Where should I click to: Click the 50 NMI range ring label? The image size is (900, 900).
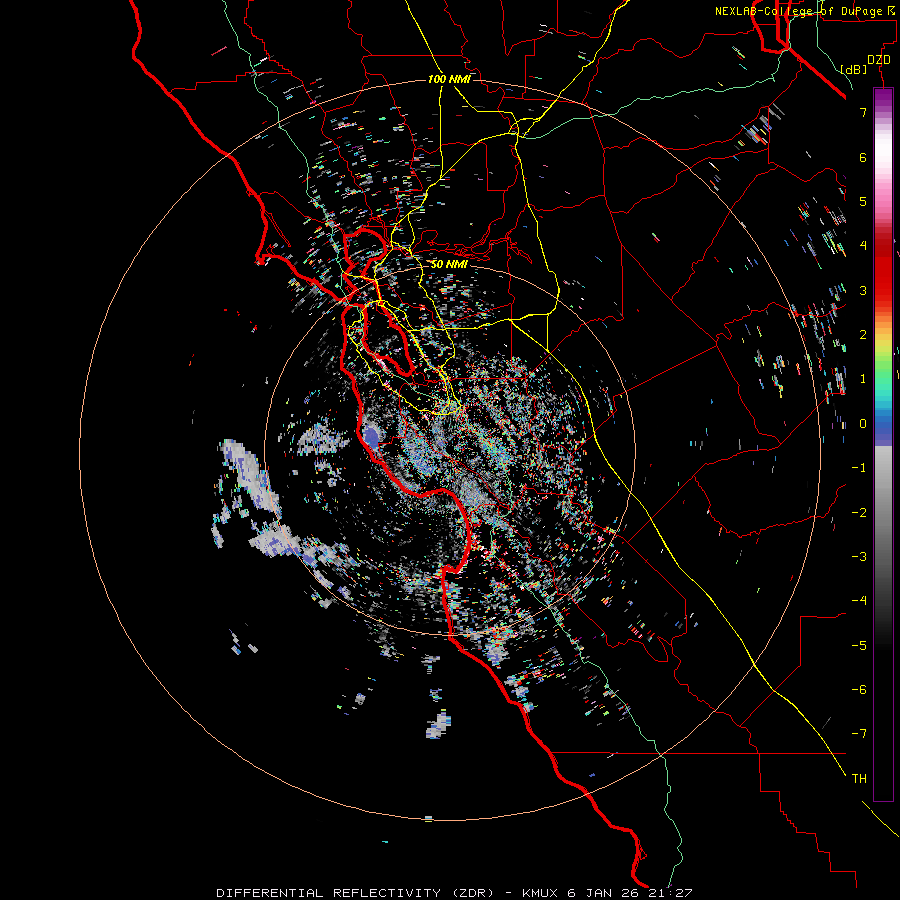click(449, 264)
